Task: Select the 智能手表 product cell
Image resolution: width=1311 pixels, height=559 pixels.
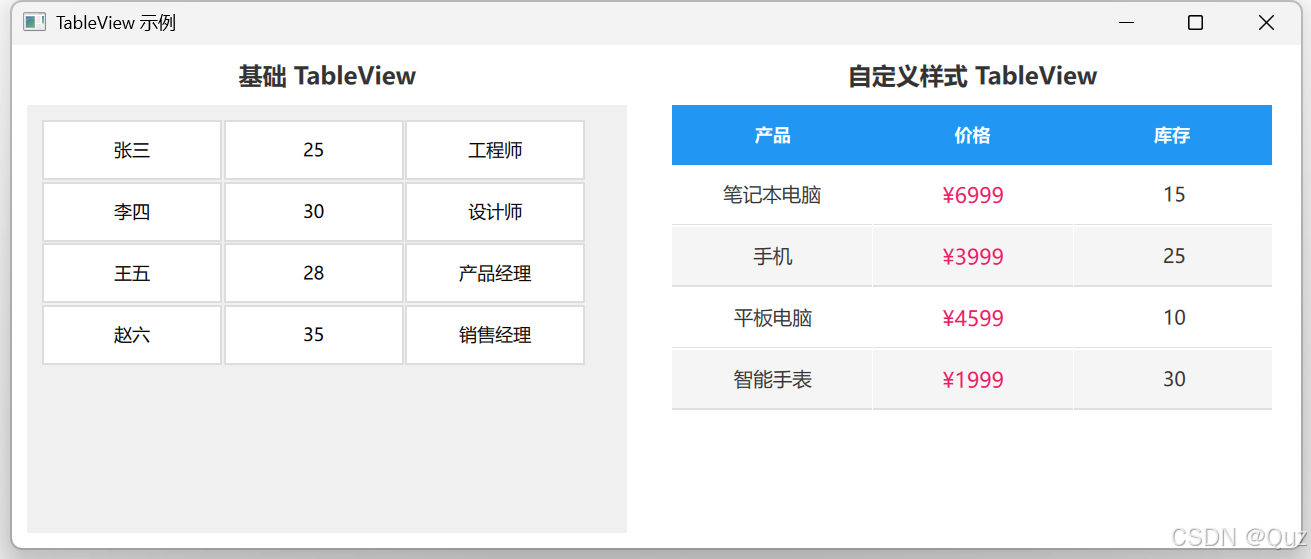Action: [772, 379]
